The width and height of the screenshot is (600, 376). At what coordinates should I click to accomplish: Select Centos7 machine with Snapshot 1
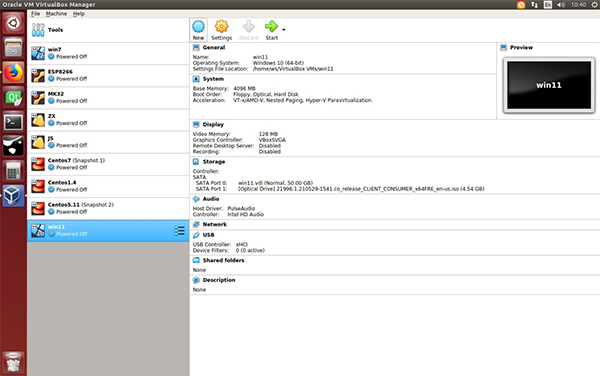(108, 164)
